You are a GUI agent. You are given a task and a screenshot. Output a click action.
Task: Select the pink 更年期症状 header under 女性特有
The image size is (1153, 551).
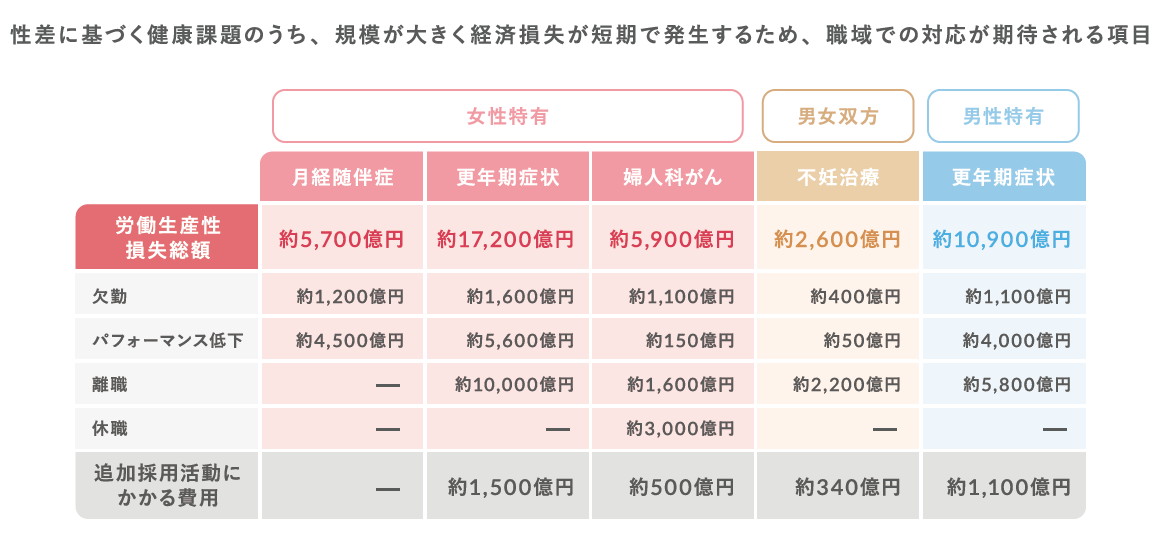click(508, 177)
